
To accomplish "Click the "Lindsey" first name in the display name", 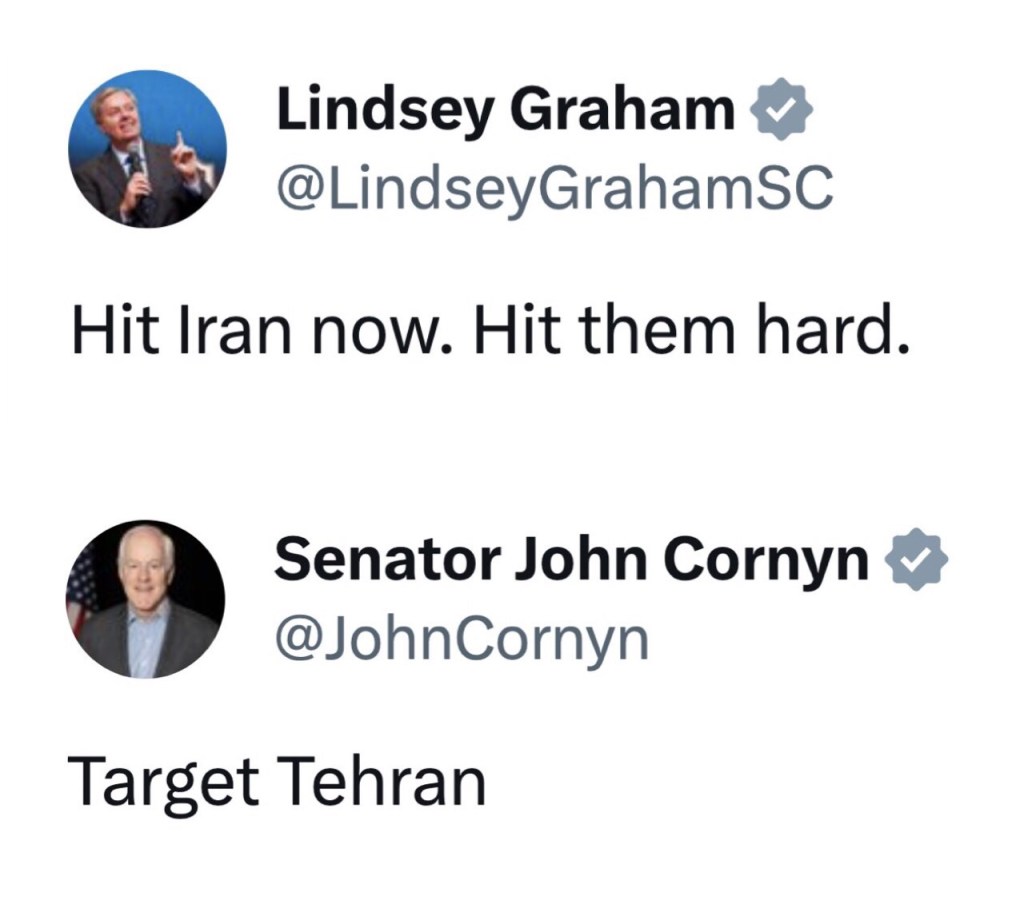I will point(385,110).
